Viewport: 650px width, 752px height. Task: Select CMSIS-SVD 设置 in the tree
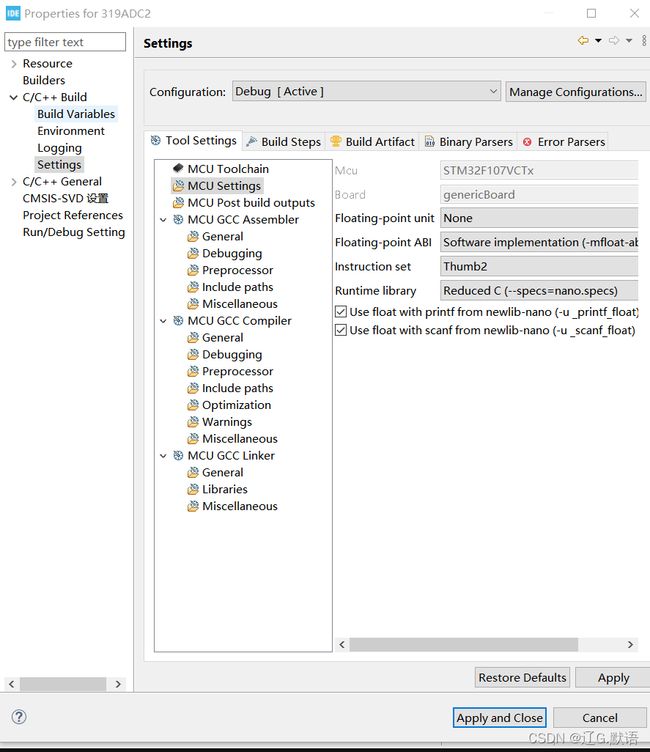[x=65, y=198]
